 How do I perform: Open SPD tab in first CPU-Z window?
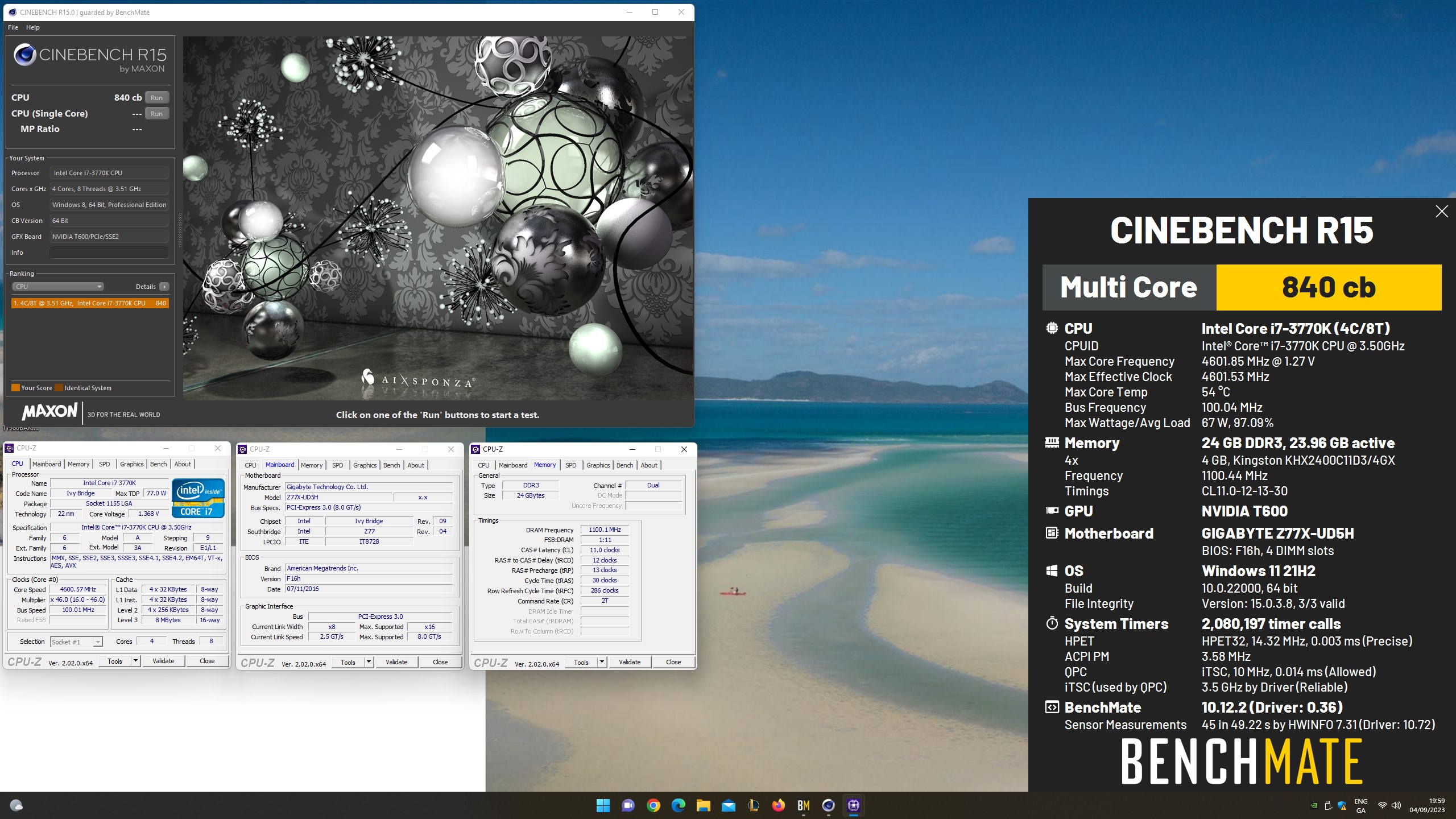pos(105,464)
